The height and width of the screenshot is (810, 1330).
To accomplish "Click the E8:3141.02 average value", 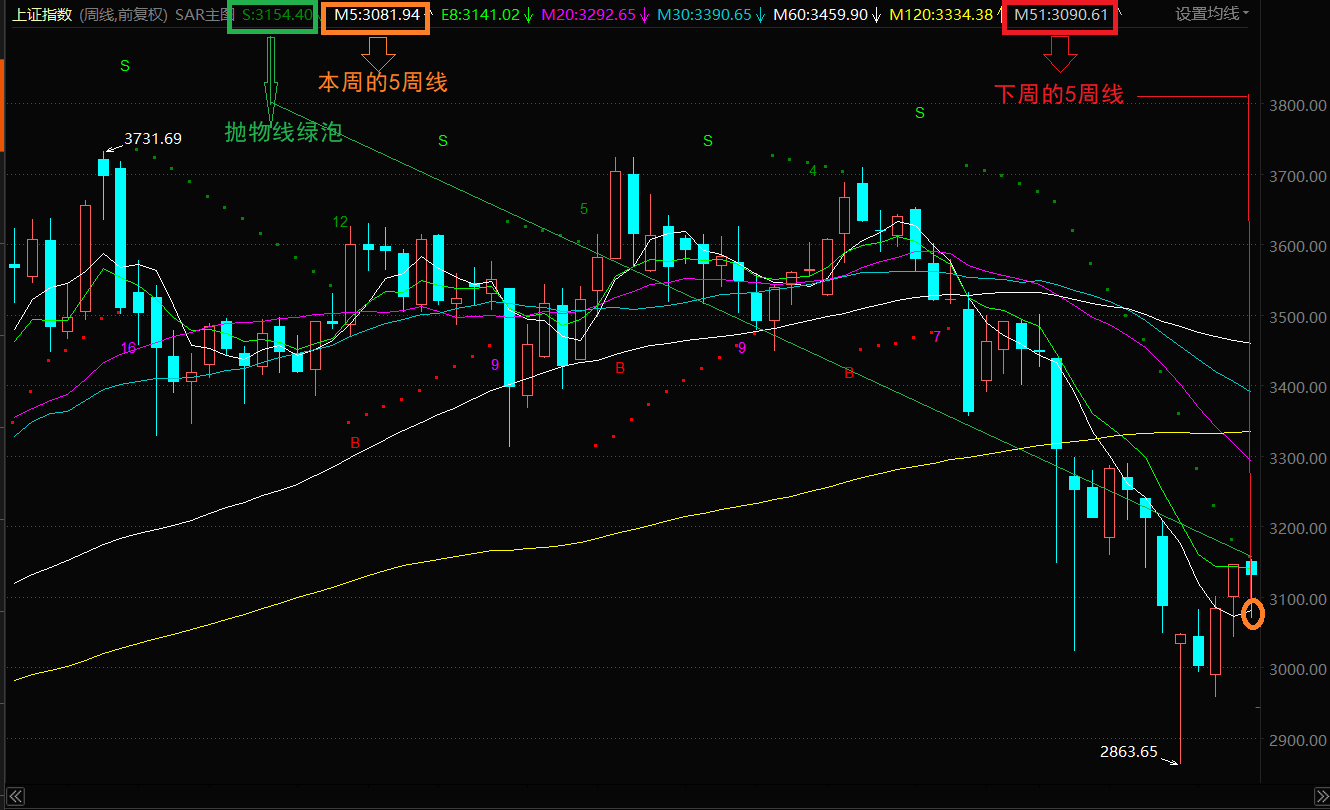I will click(x=480, y=15).
